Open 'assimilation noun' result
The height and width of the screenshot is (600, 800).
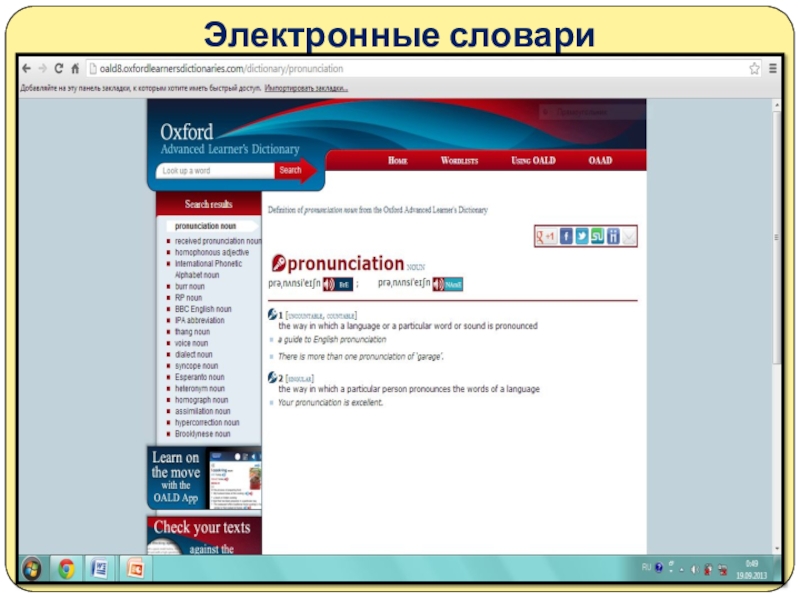pos(203,411)
